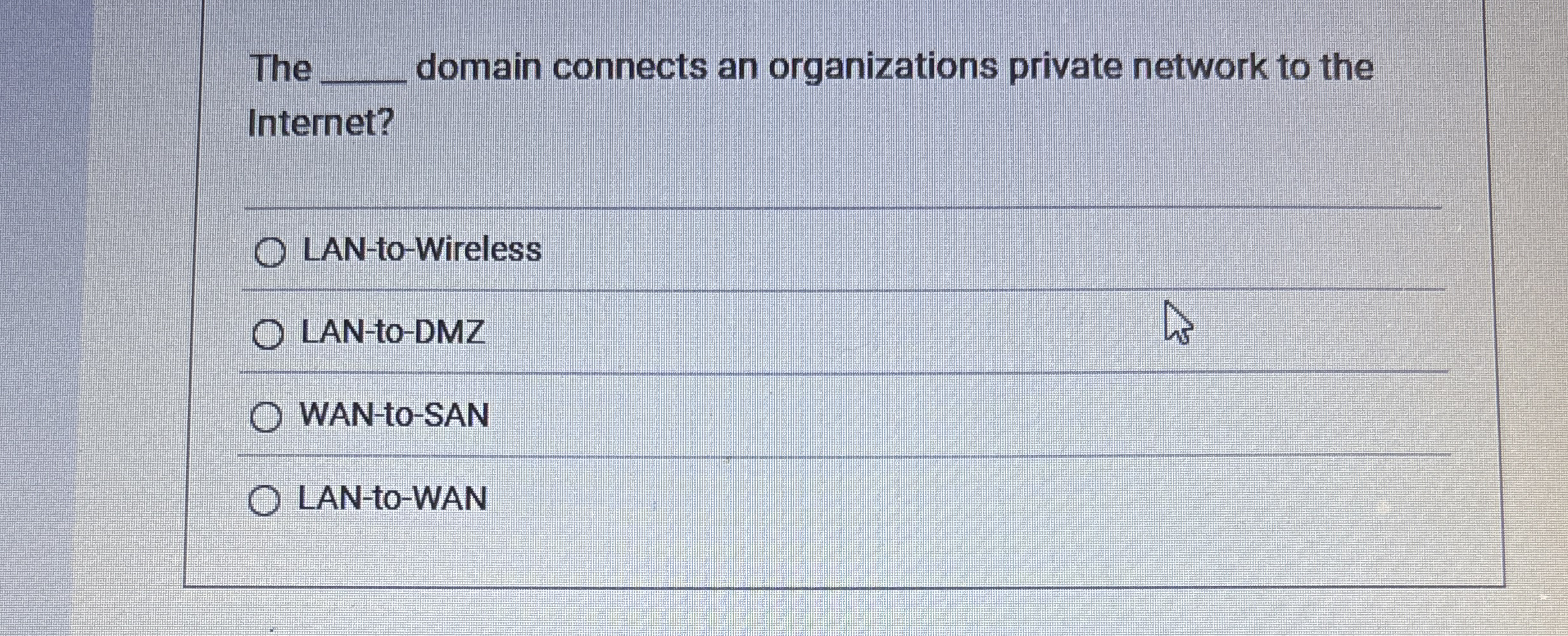1568x636 pixels.
Task: Click the WAN-to-SAN option label
Action: 393,416
